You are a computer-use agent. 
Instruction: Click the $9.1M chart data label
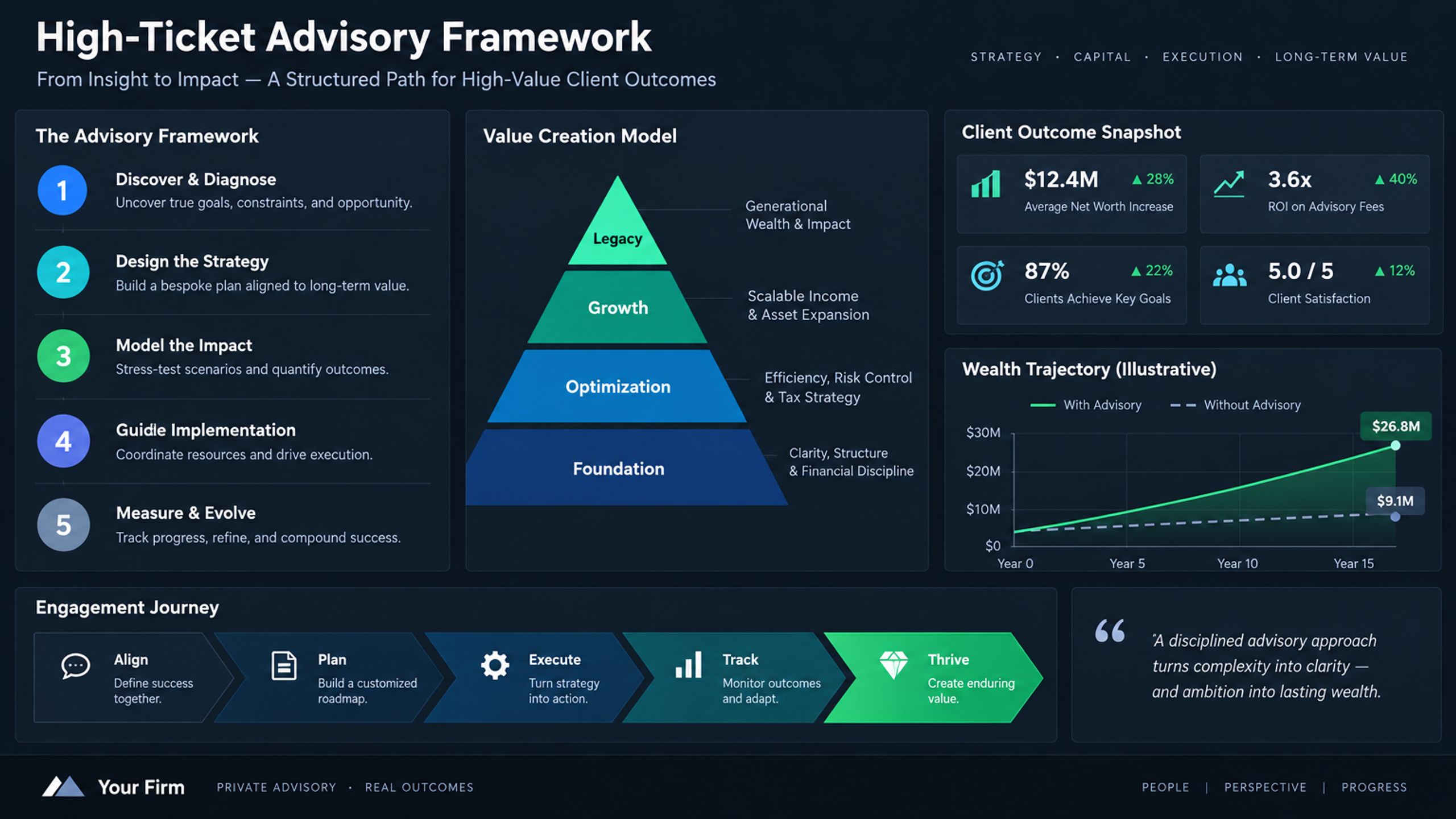coord(1395,500)
